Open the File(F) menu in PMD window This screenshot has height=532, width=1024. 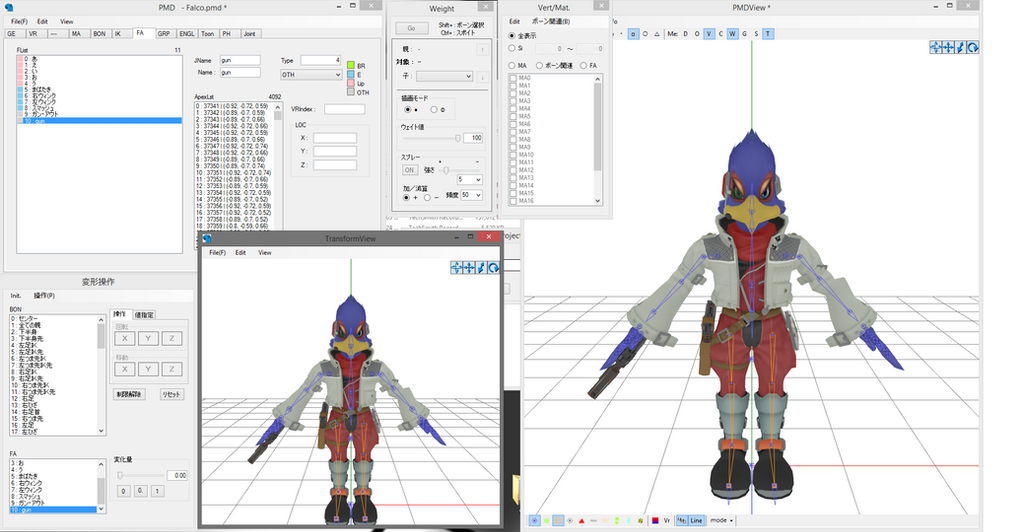pos(20,22)
